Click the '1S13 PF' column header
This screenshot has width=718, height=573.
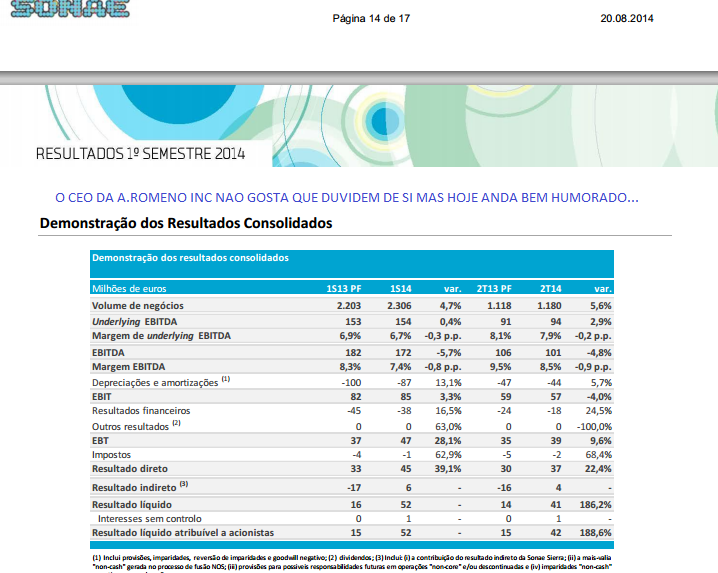(343, 289)
